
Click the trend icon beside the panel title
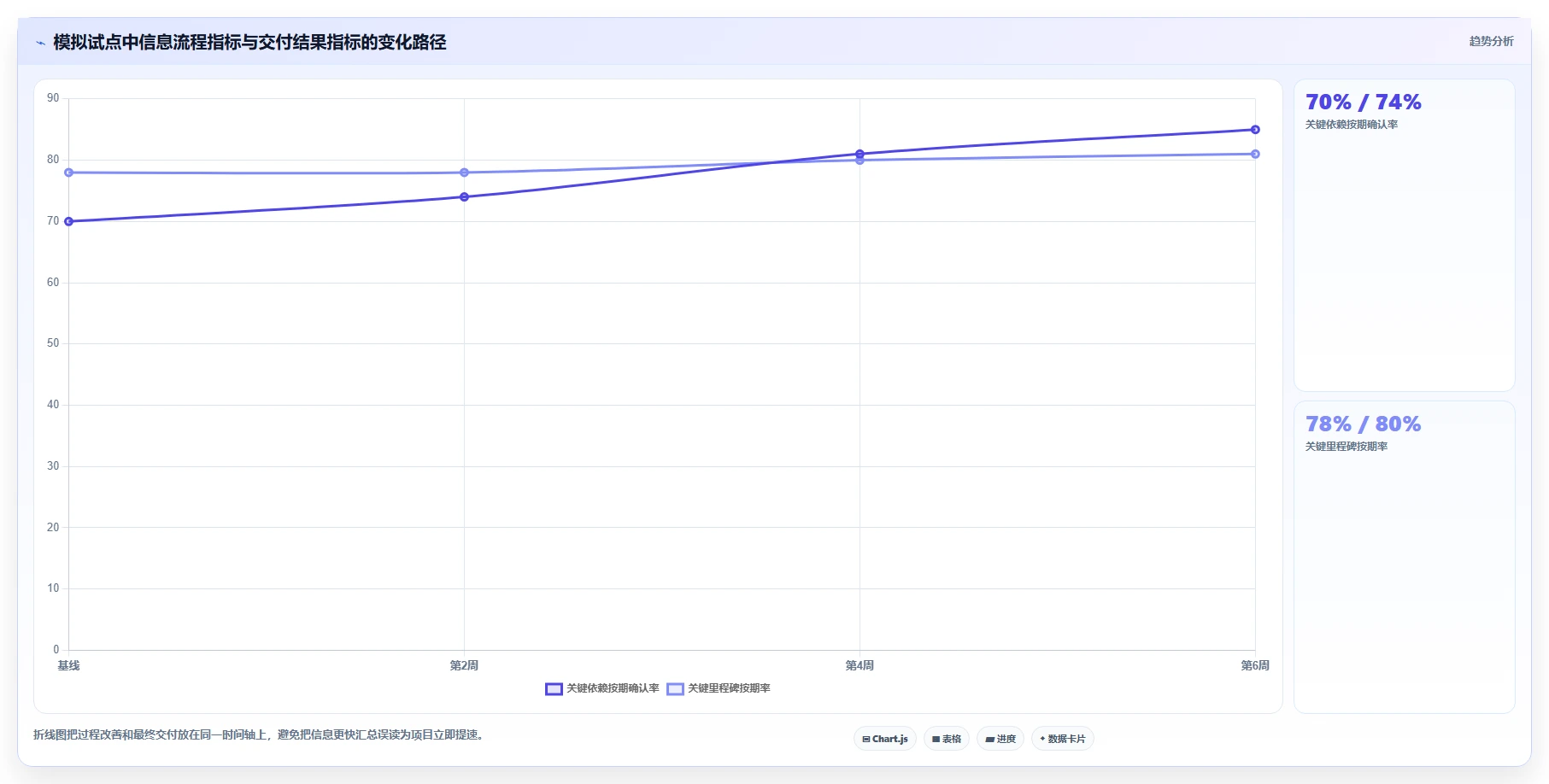pyautogui.click(x=40, y=43)
